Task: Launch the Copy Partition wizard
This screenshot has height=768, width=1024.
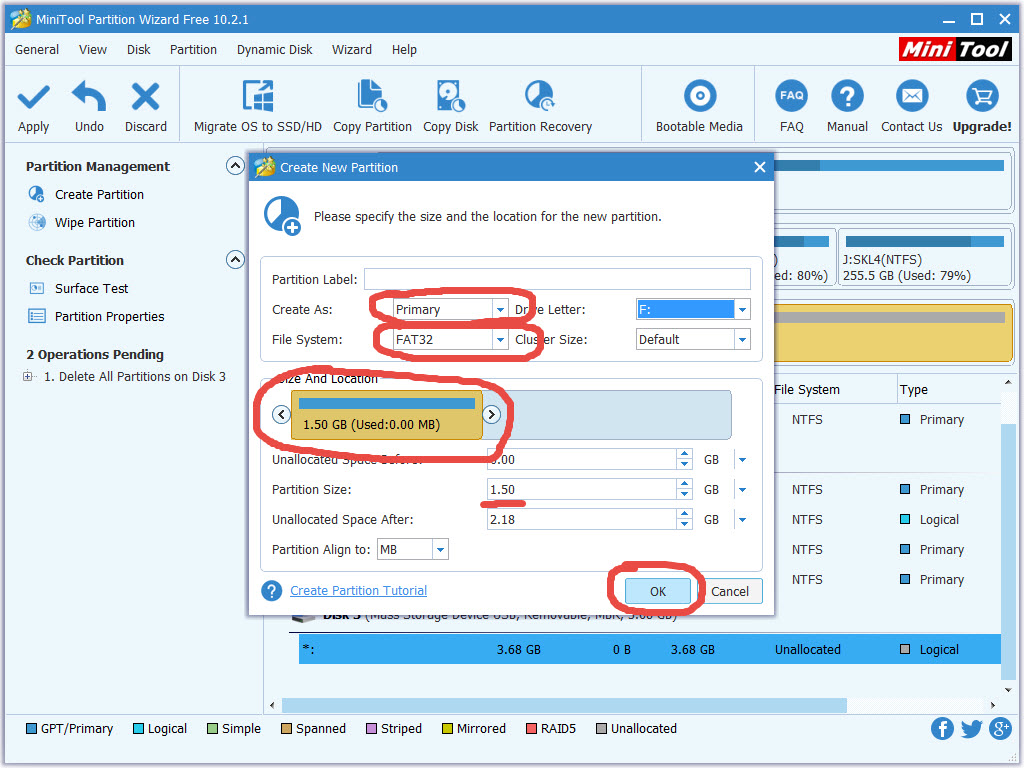Action: [372, 98]
